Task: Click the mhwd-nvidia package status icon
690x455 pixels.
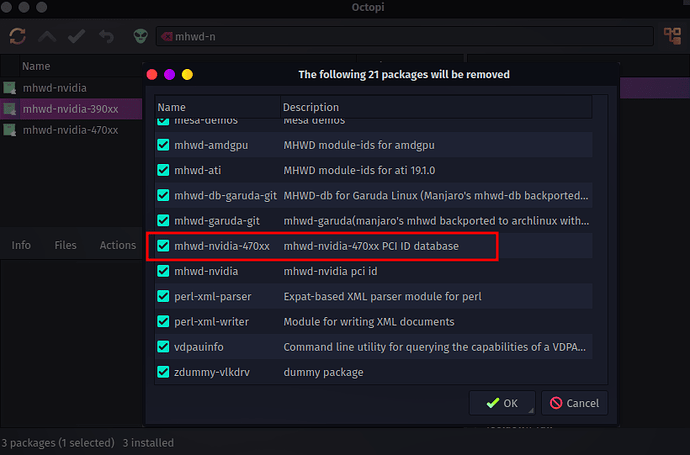Action: (10, 88)
